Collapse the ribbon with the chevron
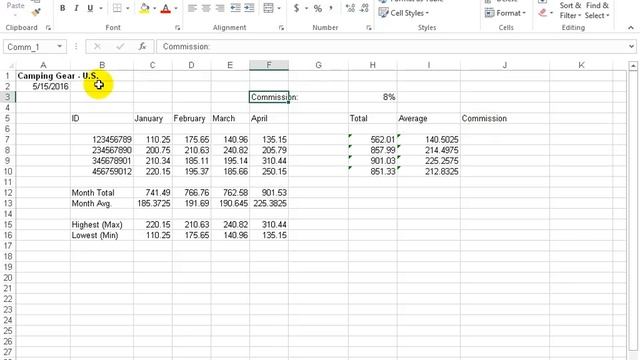640x360 pixels. (631, 28)
